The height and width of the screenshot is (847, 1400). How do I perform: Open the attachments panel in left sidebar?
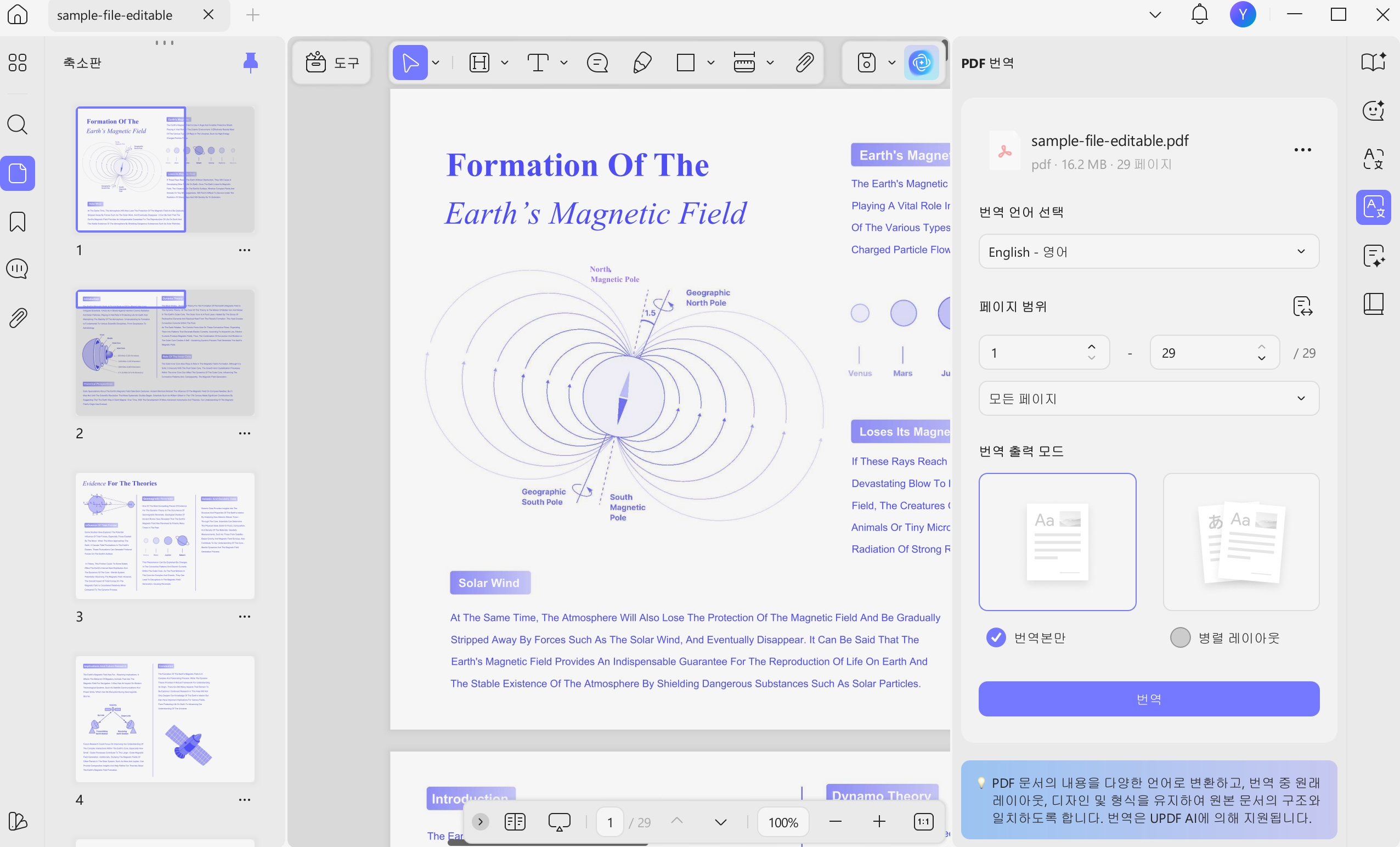click(x=18, y=318)
